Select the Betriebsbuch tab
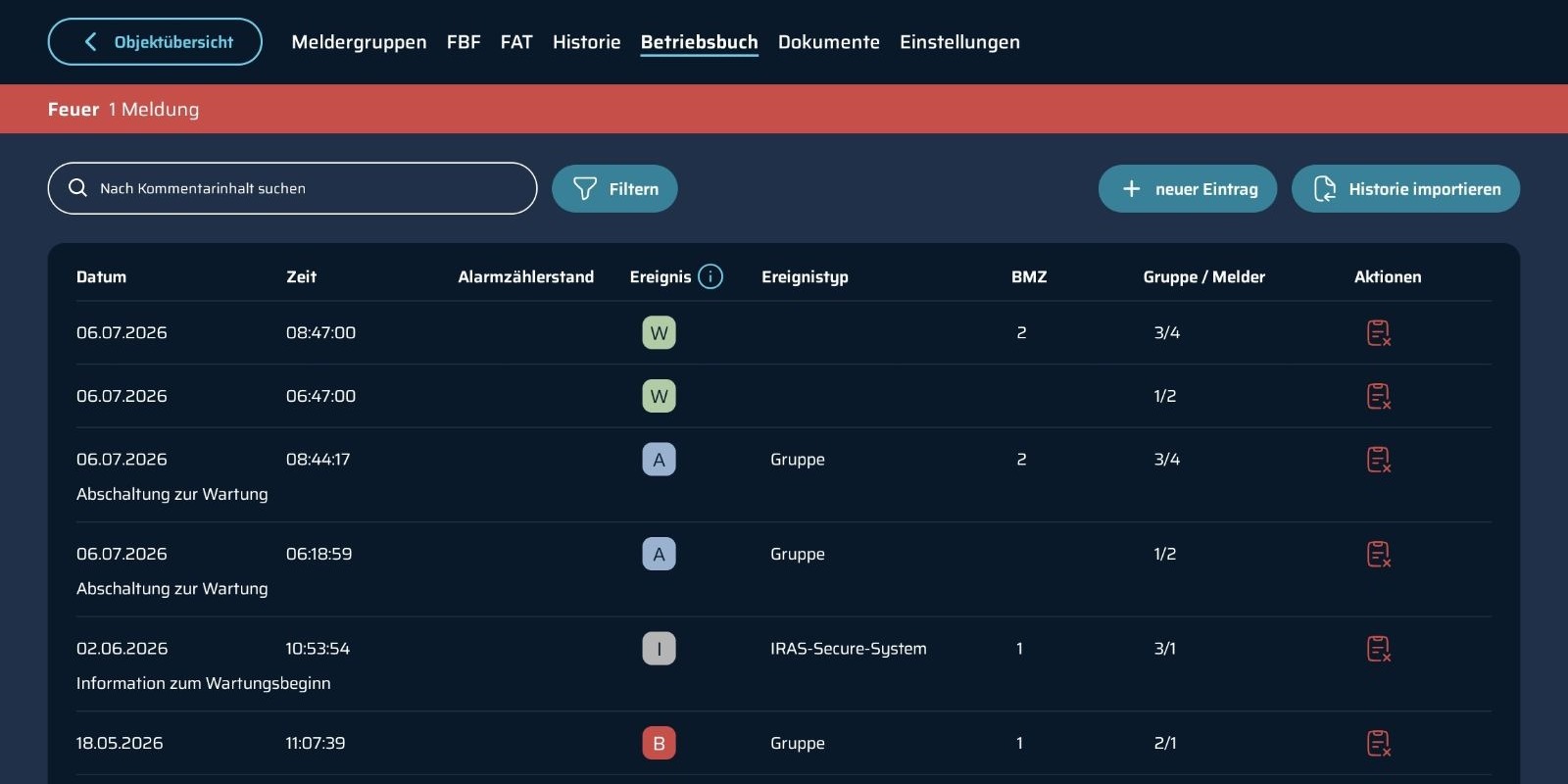This screenshot has width=1568, height=784. click(699, 42)
